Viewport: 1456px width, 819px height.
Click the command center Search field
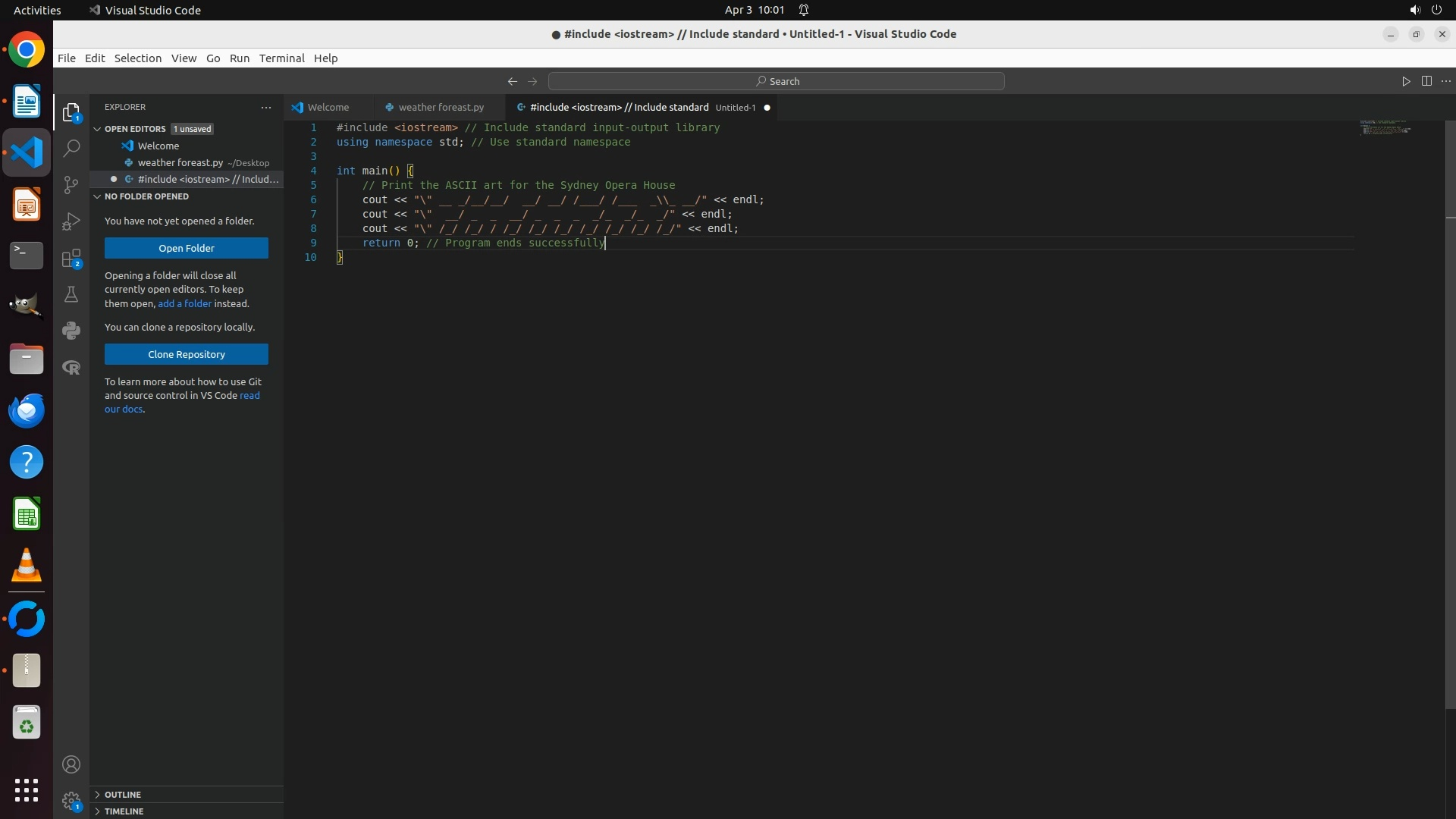776,81
